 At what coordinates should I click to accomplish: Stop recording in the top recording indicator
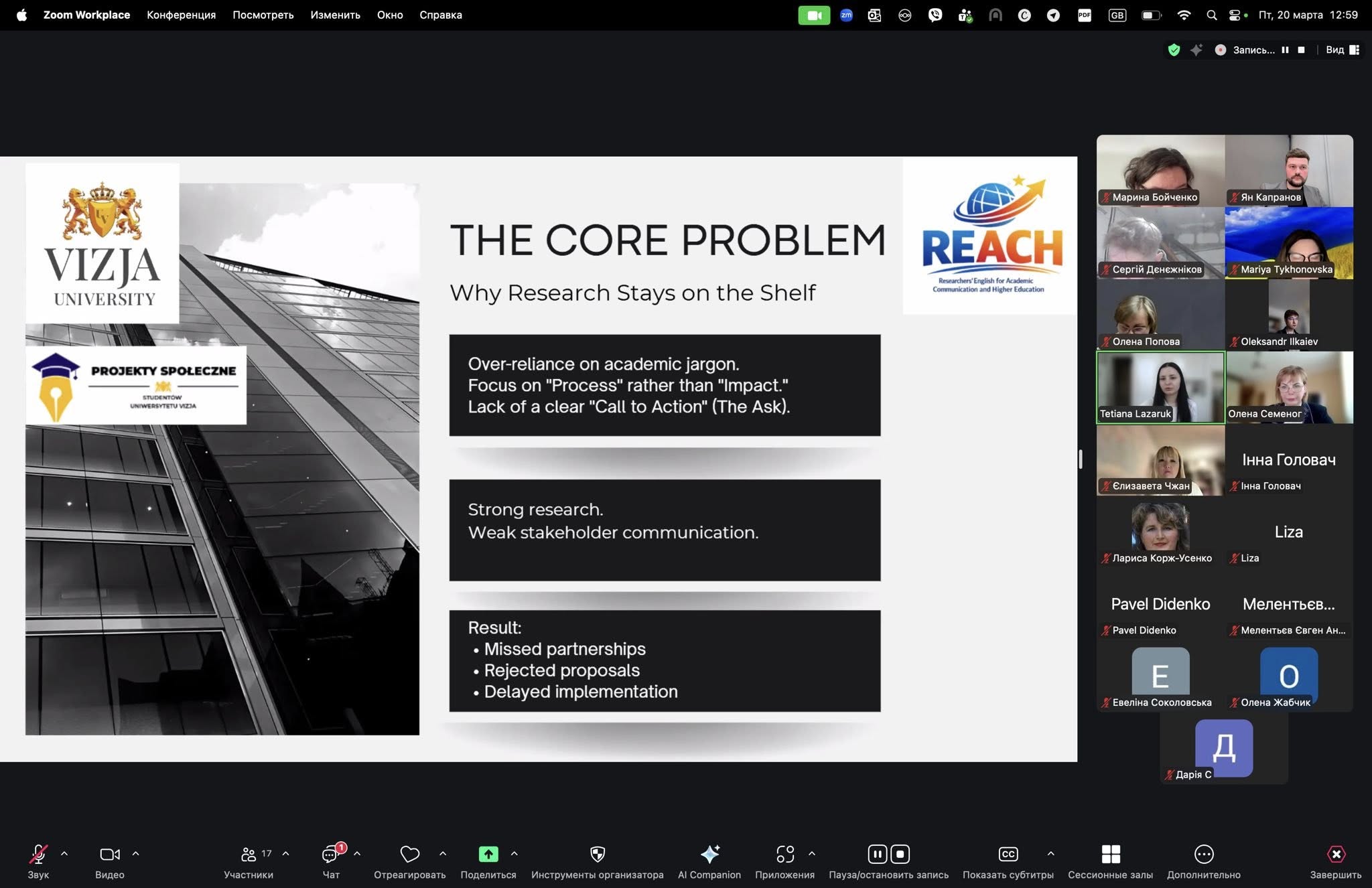tap(1301, 50)
